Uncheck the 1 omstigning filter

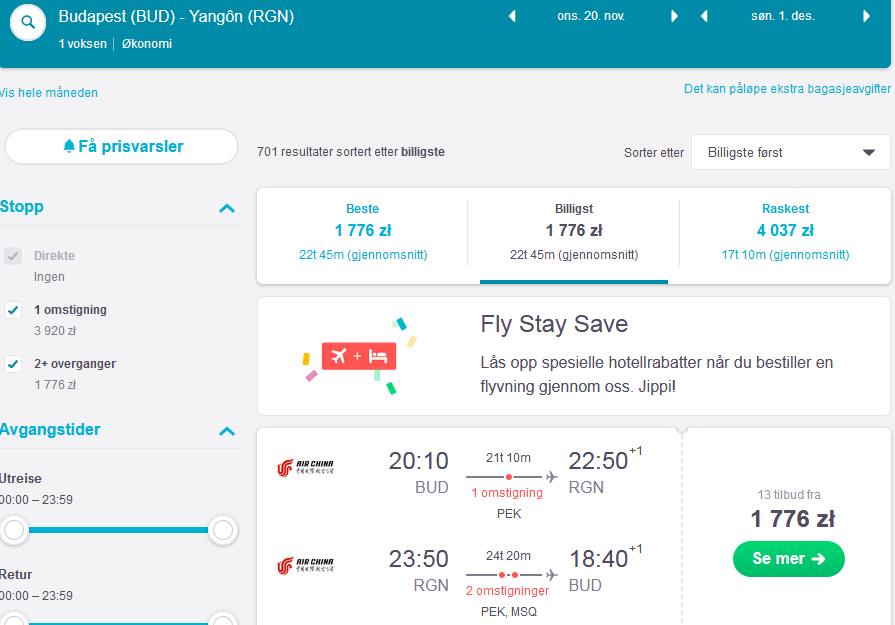coord(13,310)
